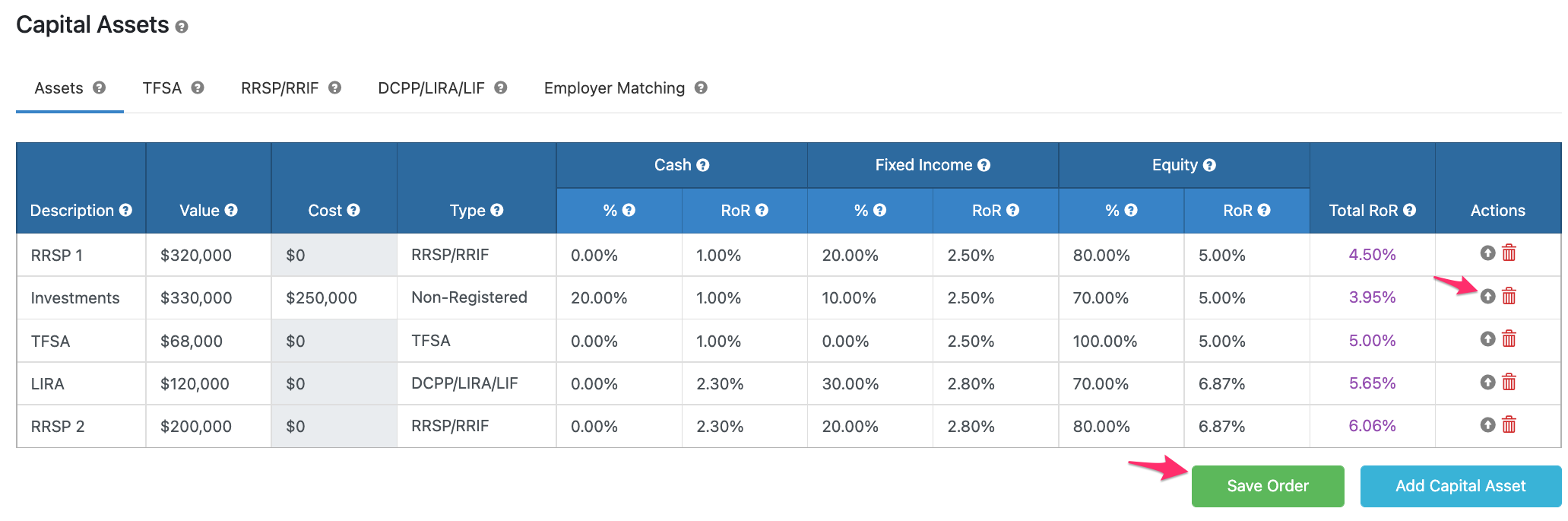Click the help icon beside Equity header
This screenshot has height=521, width=1568.
pos(1209,165)
